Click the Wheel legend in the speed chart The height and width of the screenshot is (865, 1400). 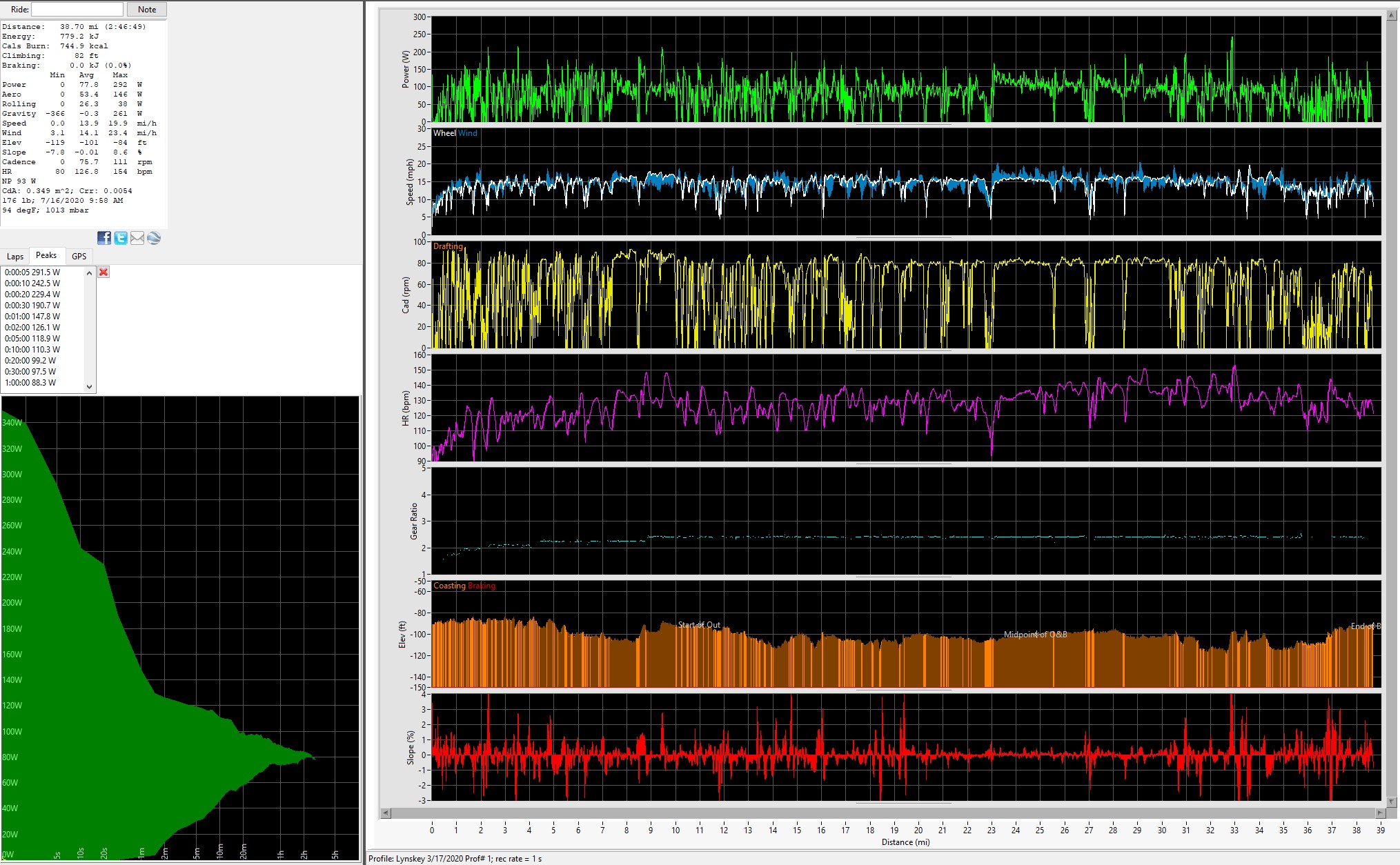tap(444, 133)
